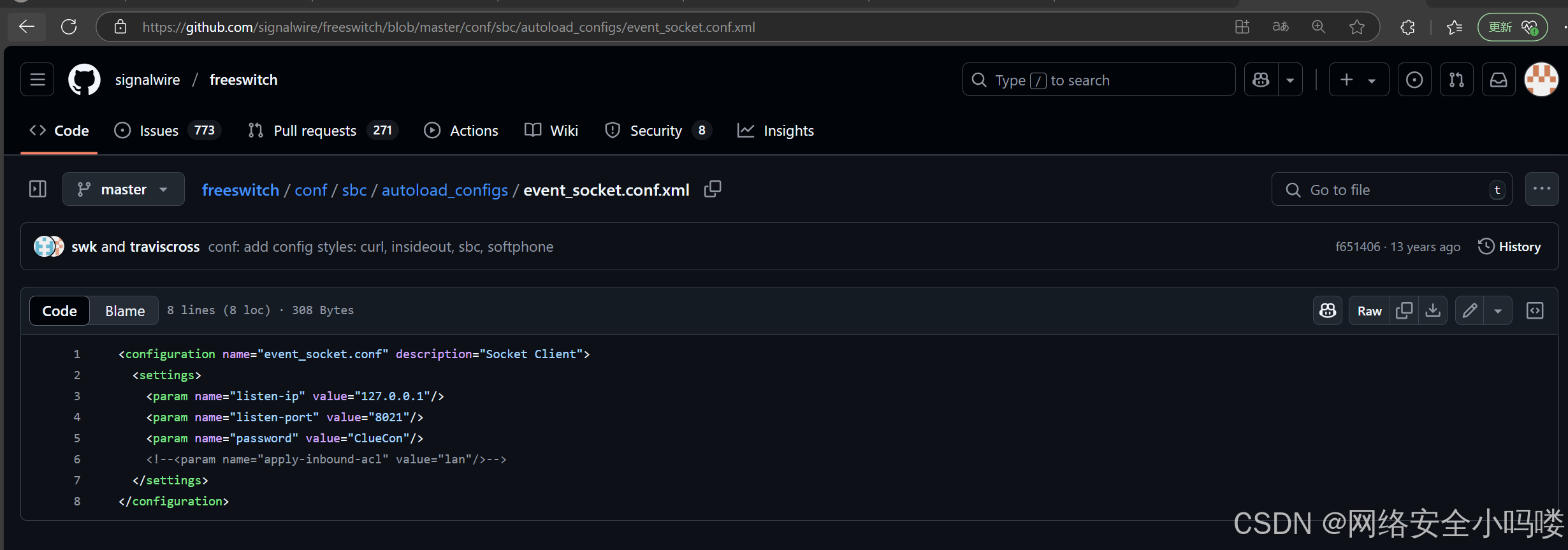Expand edit options dropdown arrow
1568x550 pixels.
tap(1498, 311)
